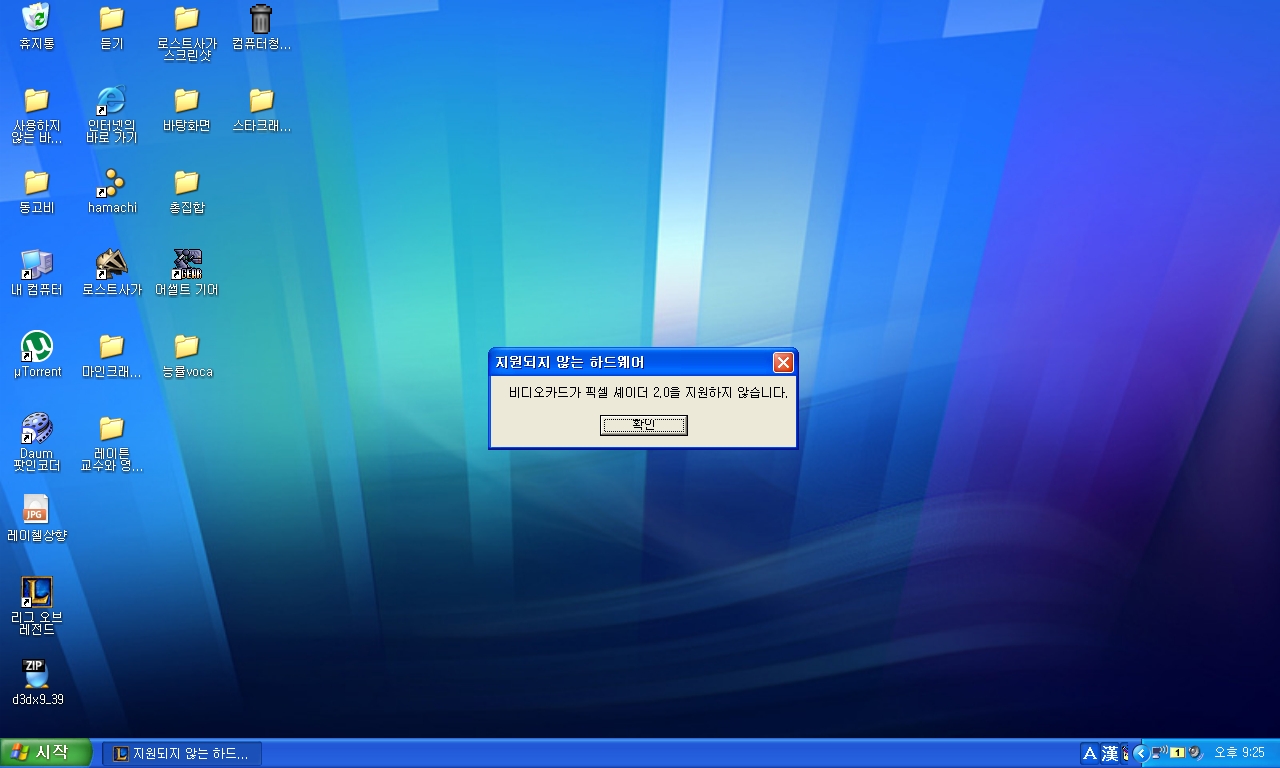Select the 휴지통 recycle bin icon

[37, 28]
